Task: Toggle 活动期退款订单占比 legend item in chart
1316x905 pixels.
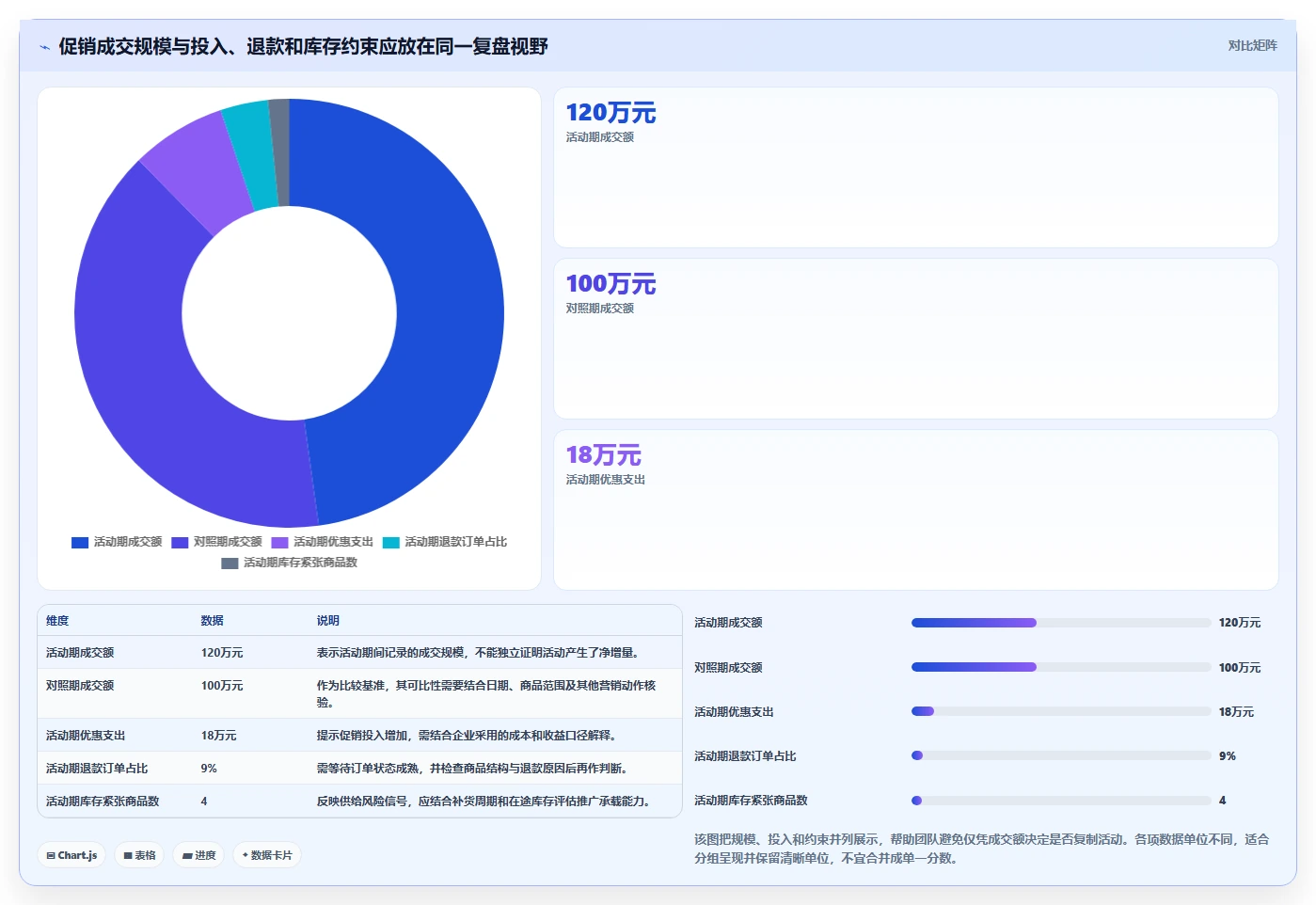Action: point(445,542)
